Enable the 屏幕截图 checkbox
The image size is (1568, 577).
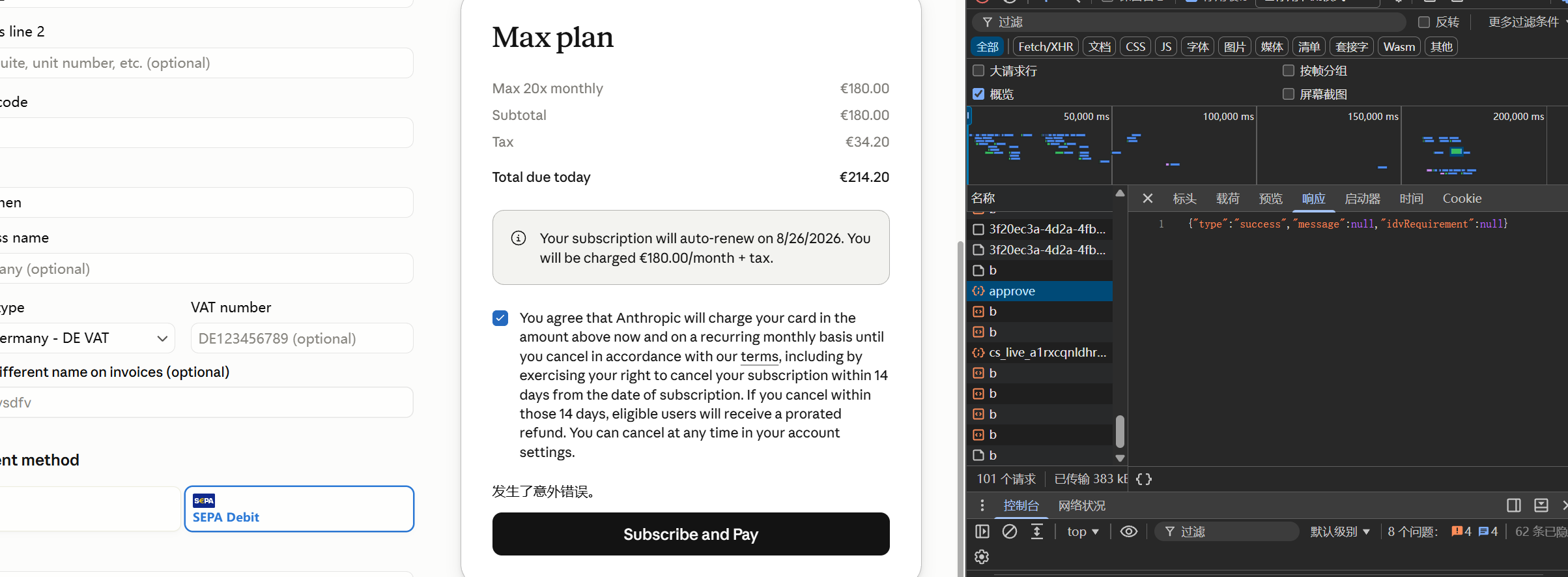point(1289,94)
